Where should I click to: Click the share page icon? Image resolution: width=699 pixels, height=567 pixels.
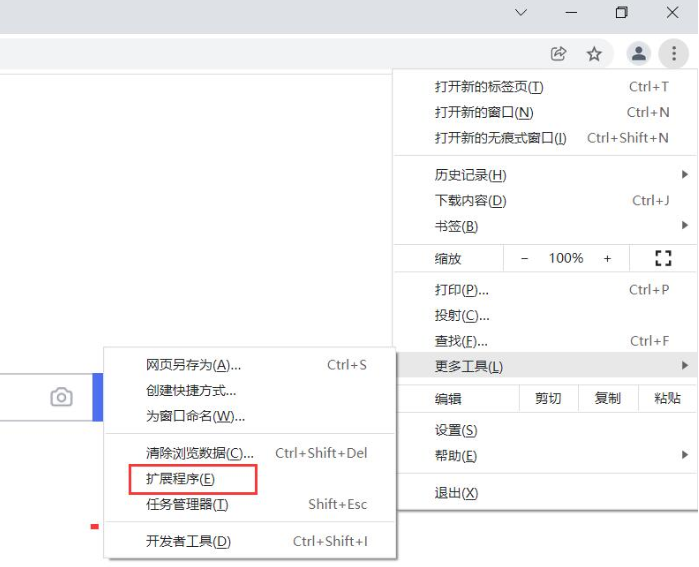(x=559, y=54)
